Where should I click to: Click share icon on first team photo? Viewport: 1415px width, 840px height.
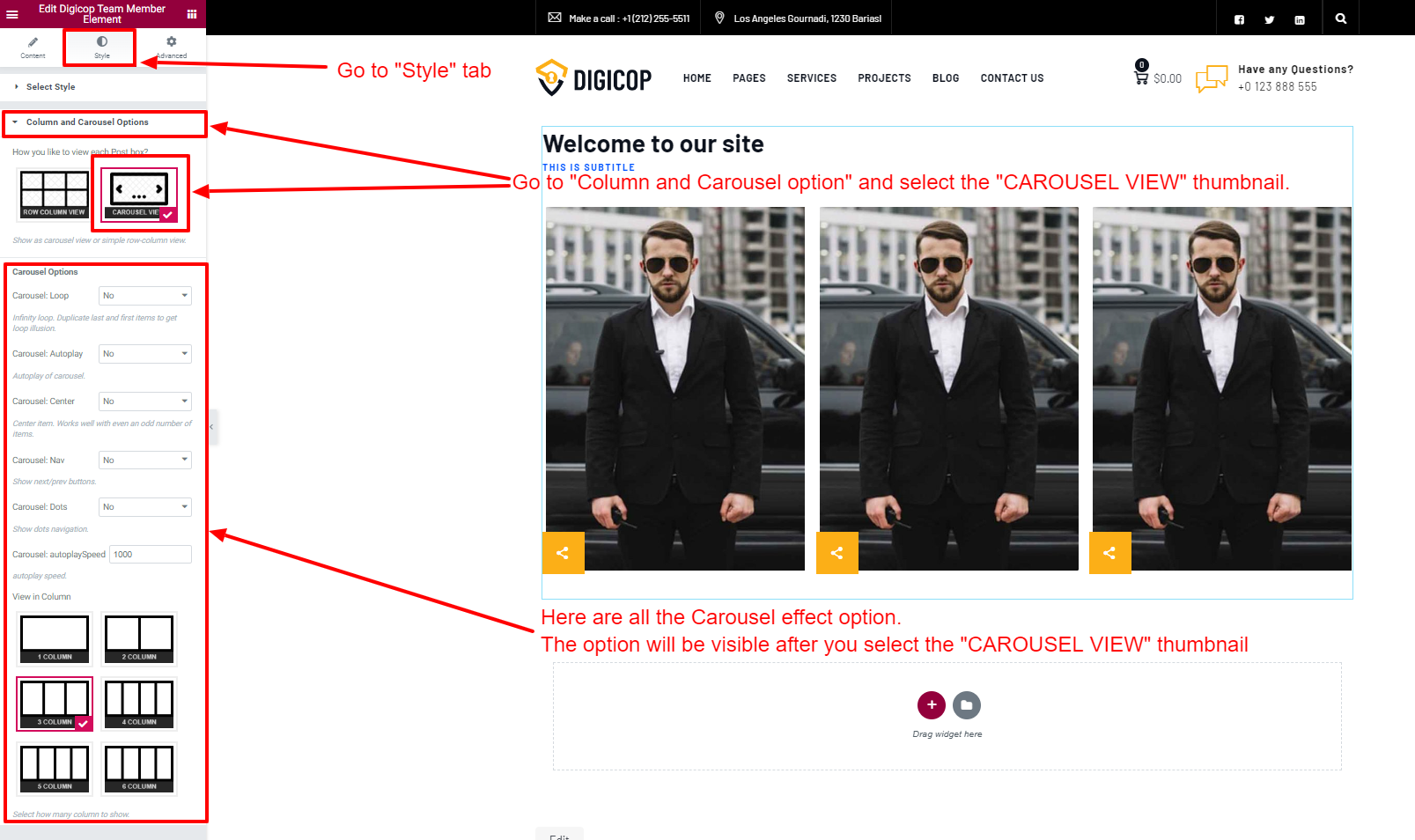(x=563, y=553)
